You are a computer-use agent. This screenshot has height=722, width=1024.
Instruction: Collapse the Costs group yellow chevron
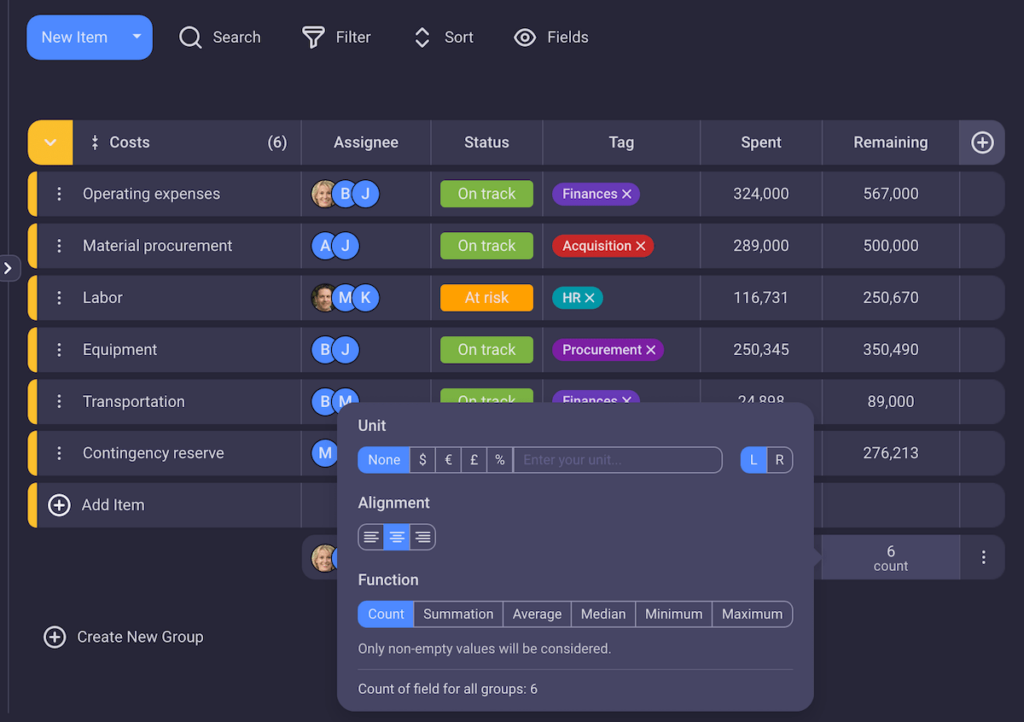point(50,143)
